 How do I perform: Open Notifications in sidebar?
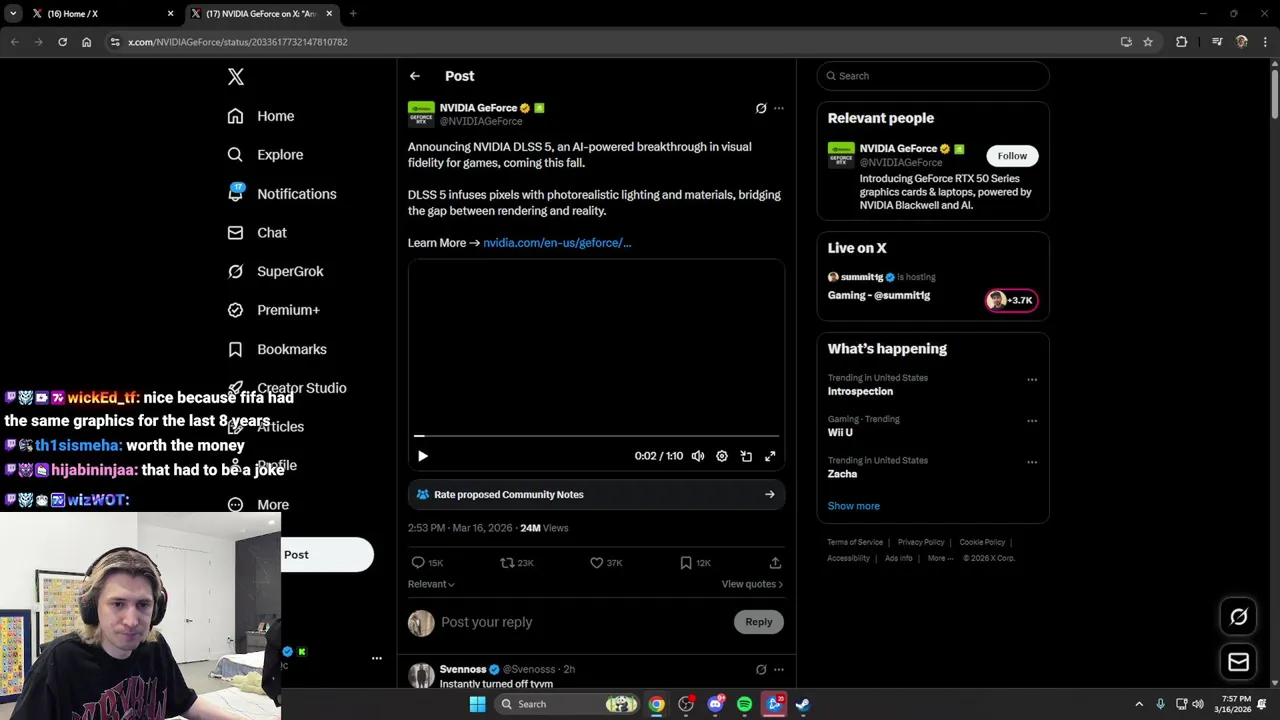282,194
